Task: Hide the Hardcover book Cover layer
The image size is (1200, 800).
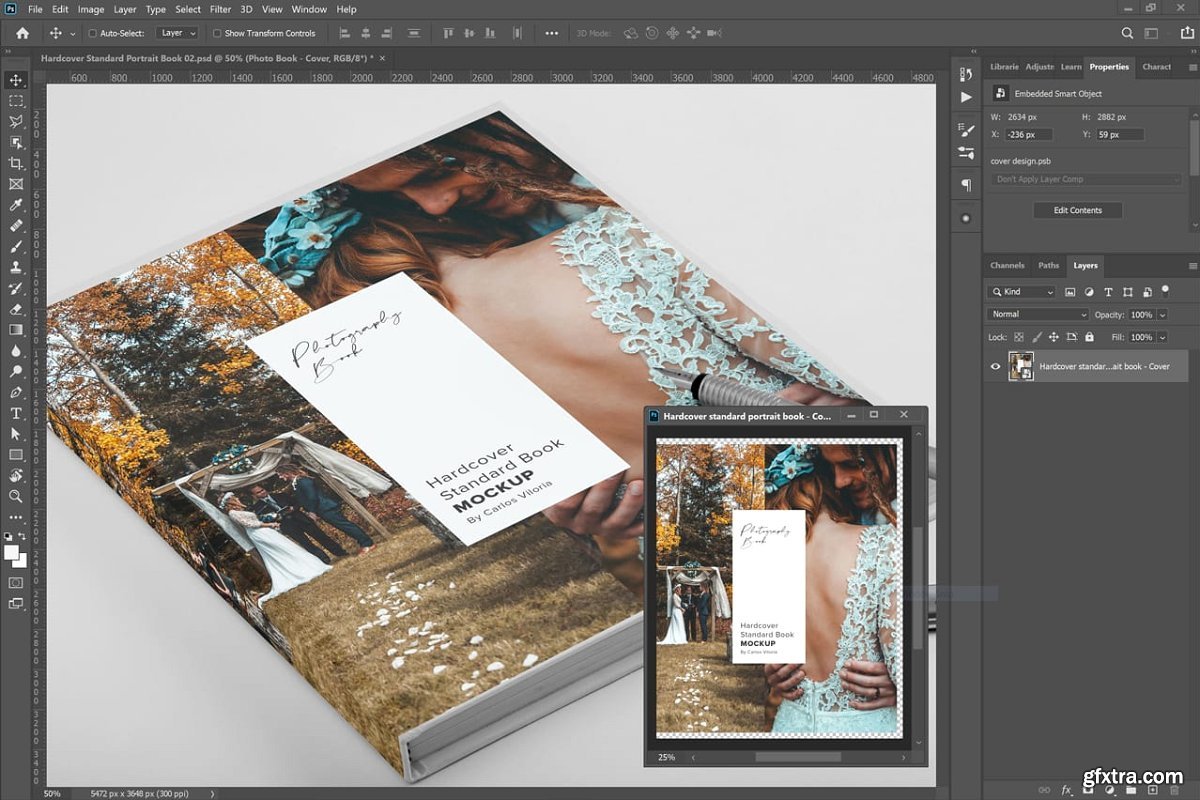Action: [x=995, y=367]
